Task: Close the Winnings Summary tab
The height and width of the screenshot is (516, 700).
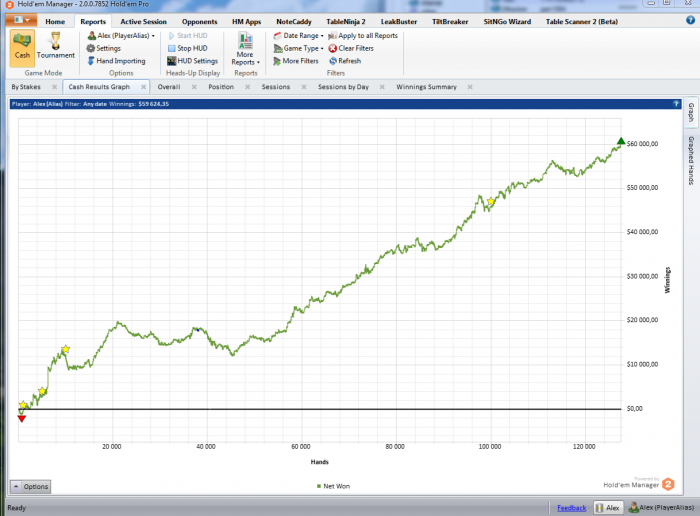Action: tap(470, 87)
